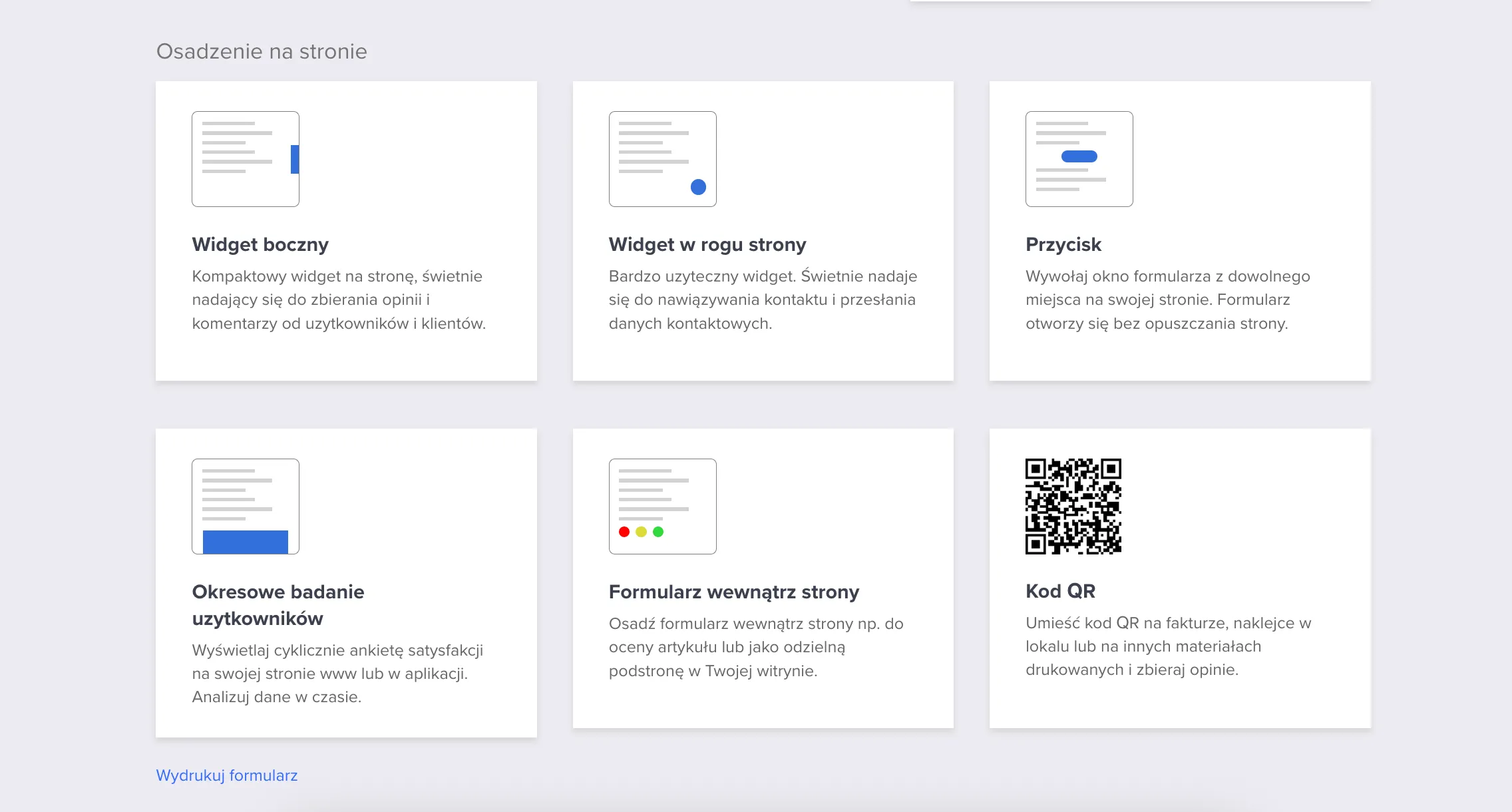Open Okresowe badanie uzytkowników title
The image size is (1512, 812).
tap(278, 605)
